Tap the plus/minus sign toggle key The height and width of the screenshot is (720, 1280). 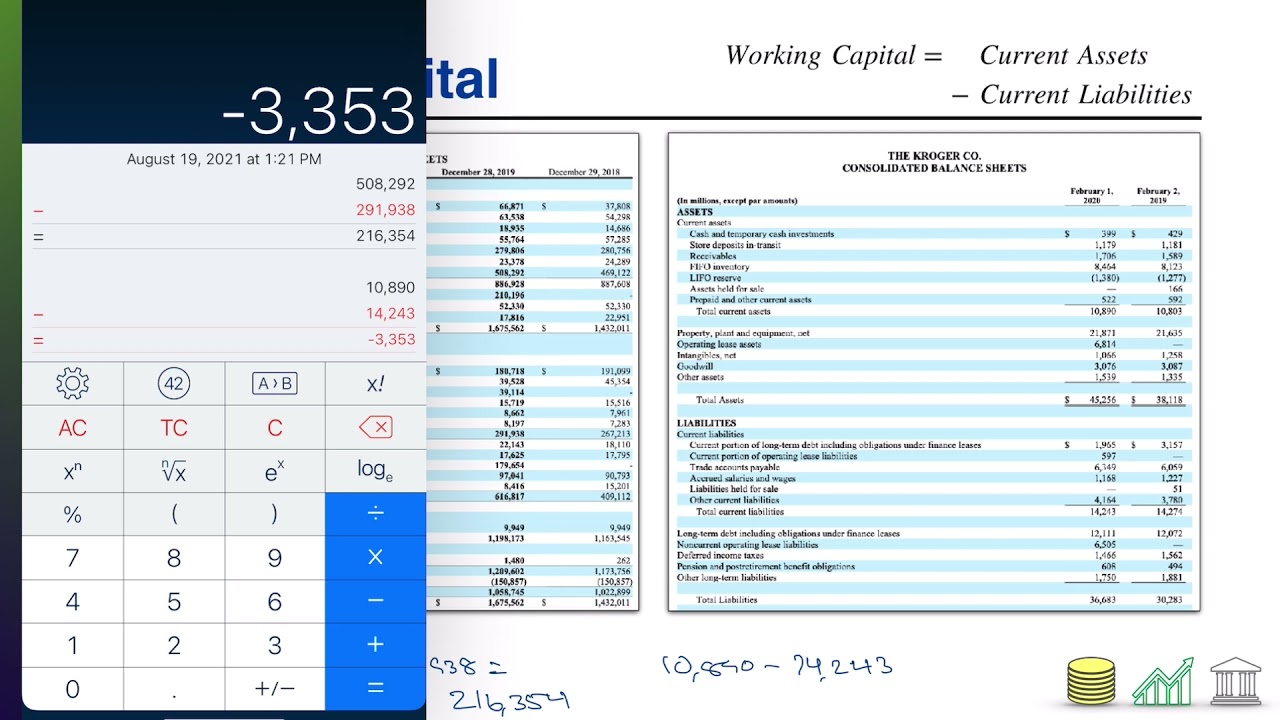(275, 689)
